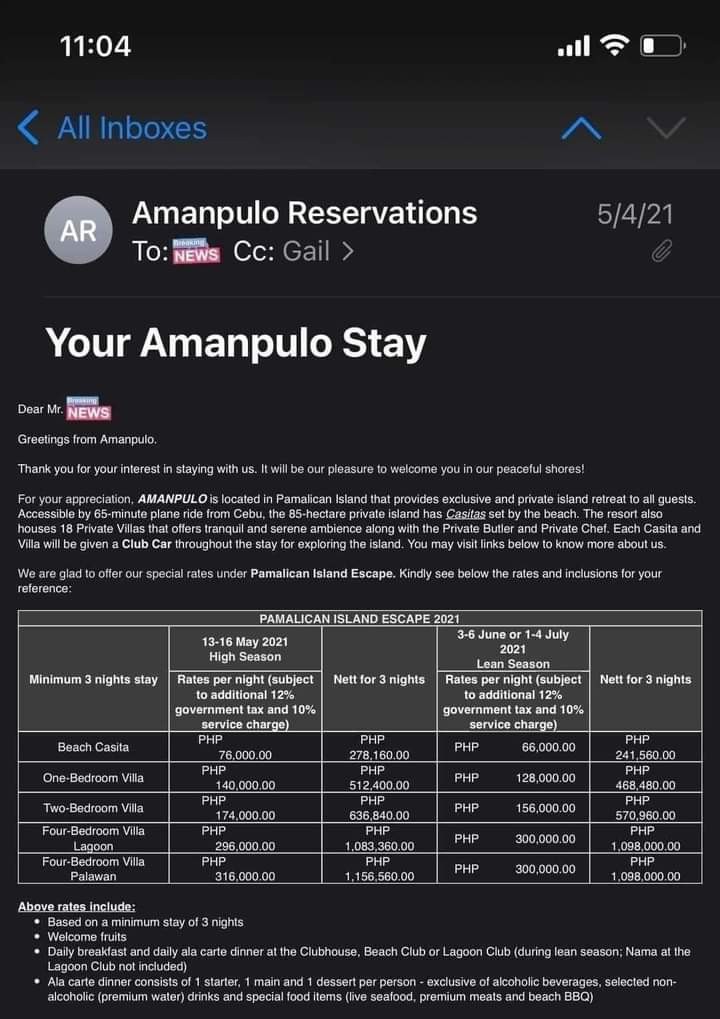Expand recipient details chevron next to Gail
Viewport: 720px width, 1019px height.
[x=348, y=252]
